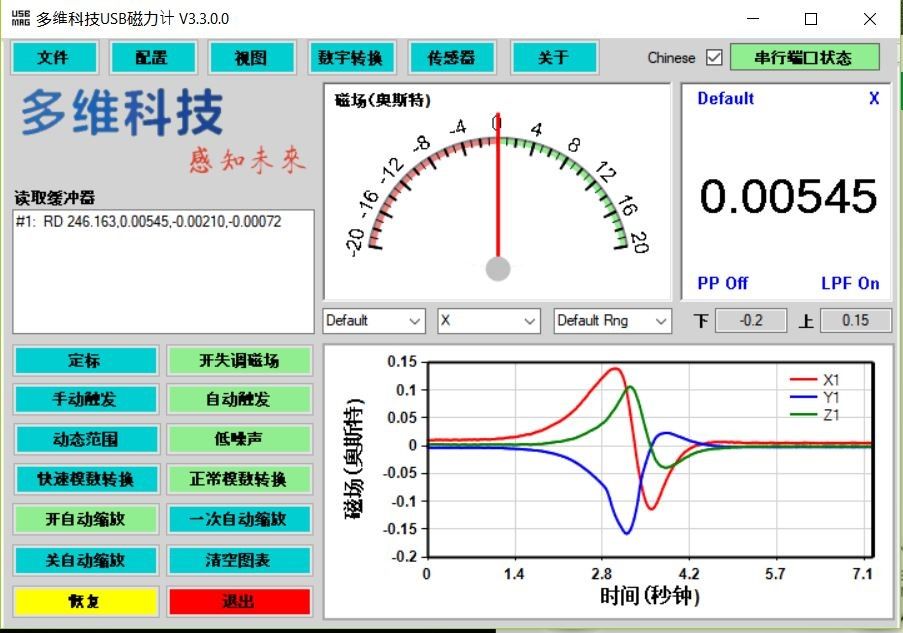Screen dimensions: 903x633
Task: Run 一次自动缩放 one-time auto scale
Action: click(x=240, y=519)
